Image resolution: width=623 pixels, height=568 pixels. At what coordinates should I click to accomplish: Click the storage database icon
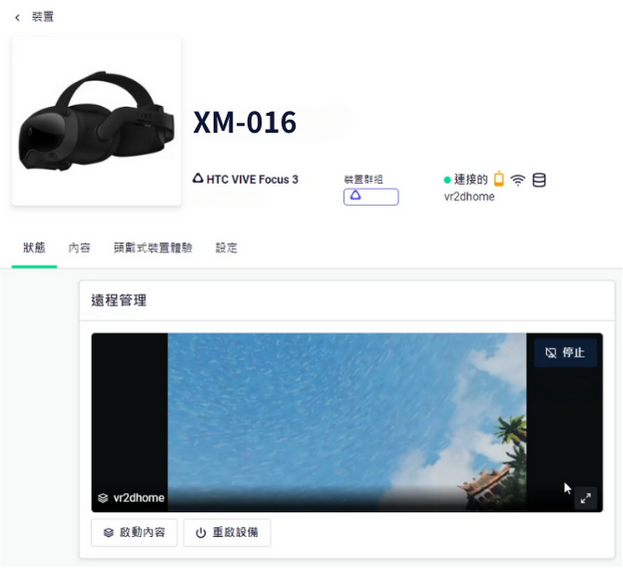coord(539,181)
